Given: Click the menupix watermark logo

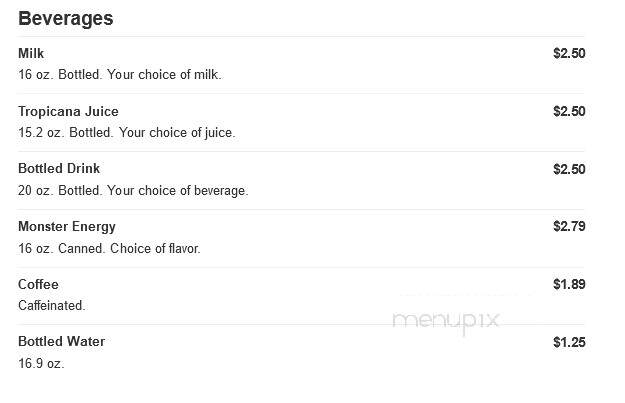Looking at the screenshot, I should pyautogui.click(x=446, y=321).
